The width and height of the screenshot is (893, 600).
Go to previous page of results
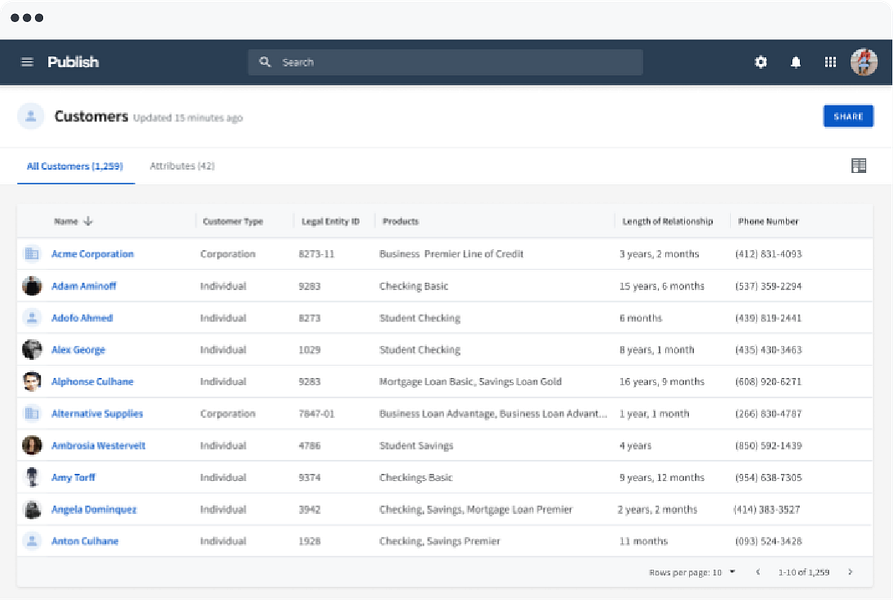pos(757,572)
